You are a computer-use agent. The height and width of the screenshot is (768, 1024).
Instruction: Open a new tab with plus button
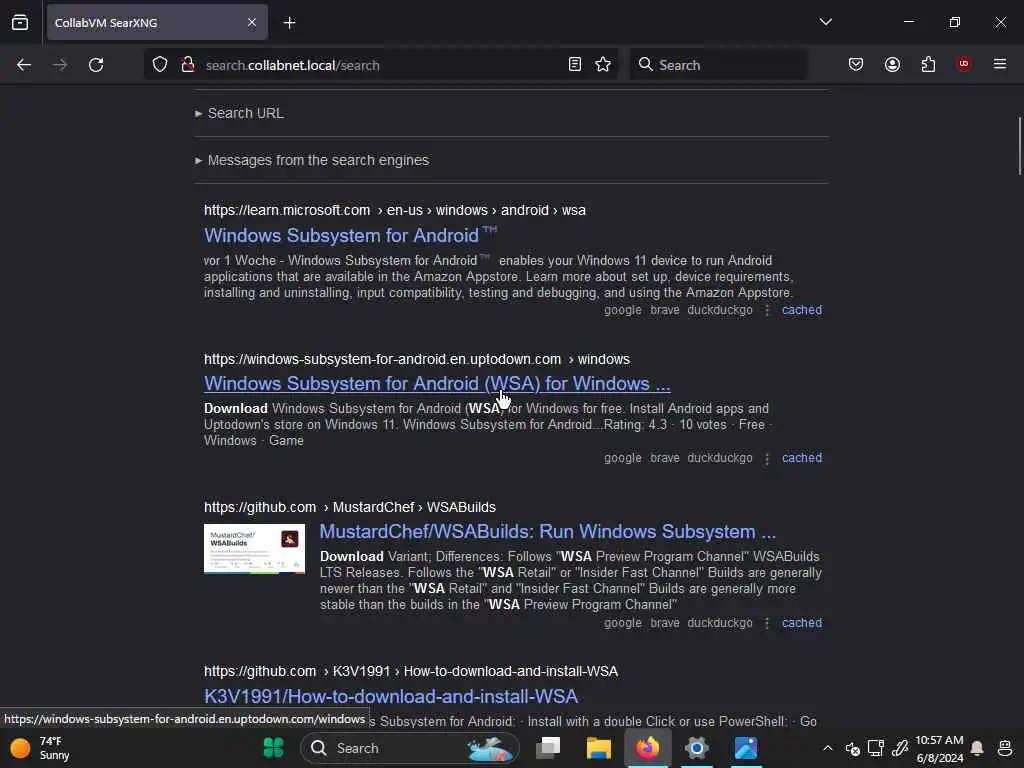[289, 23]
